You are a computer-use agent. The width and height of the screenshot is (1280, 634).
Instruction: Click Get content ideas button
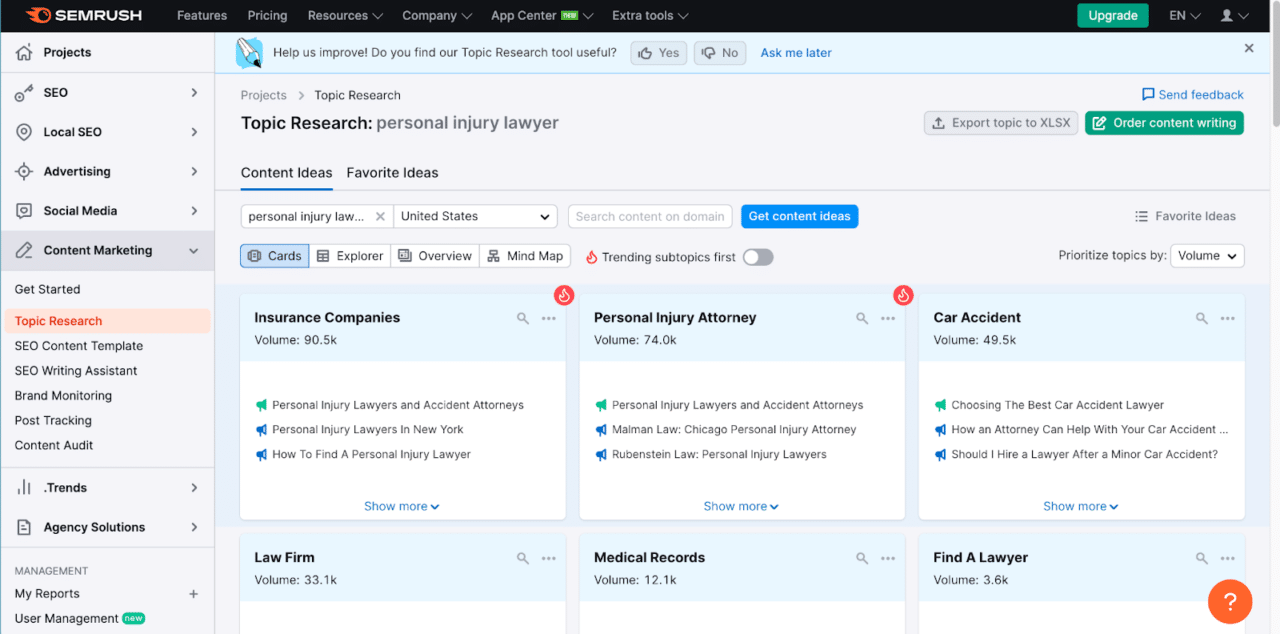(799, 216)
